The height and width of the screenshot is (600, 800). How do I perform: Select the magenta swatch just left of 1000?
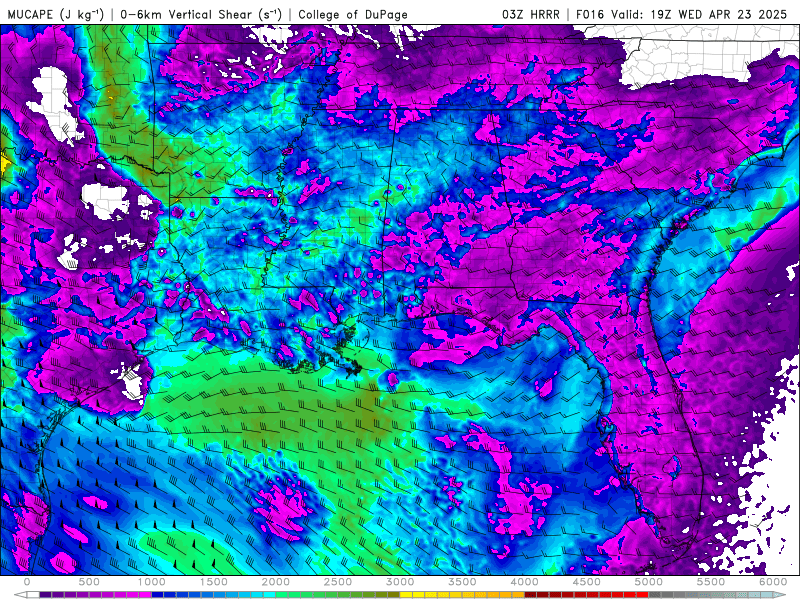coord(145,594)
